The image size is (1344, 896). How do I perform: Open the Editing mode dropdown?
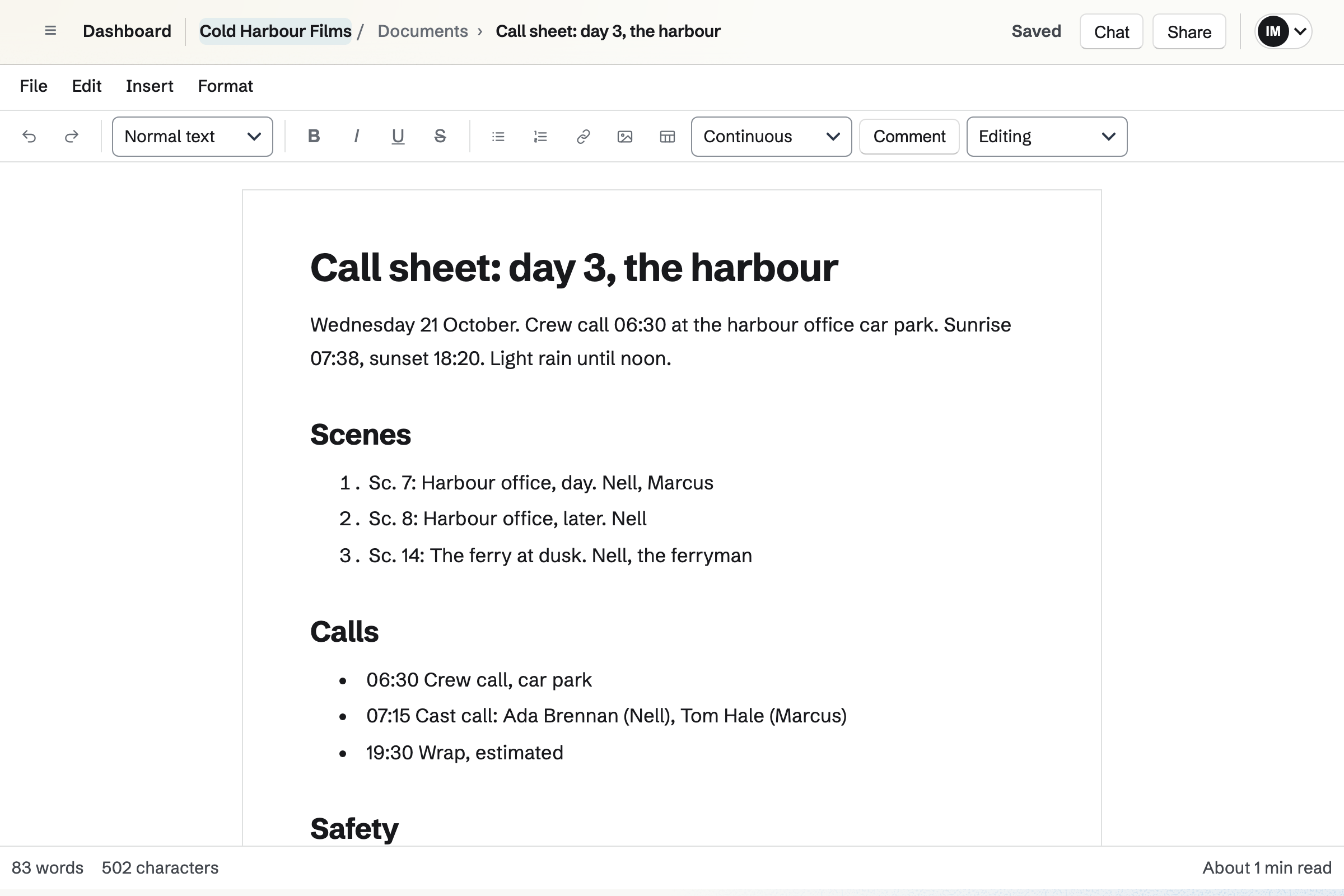click(x=1047, y=137)
